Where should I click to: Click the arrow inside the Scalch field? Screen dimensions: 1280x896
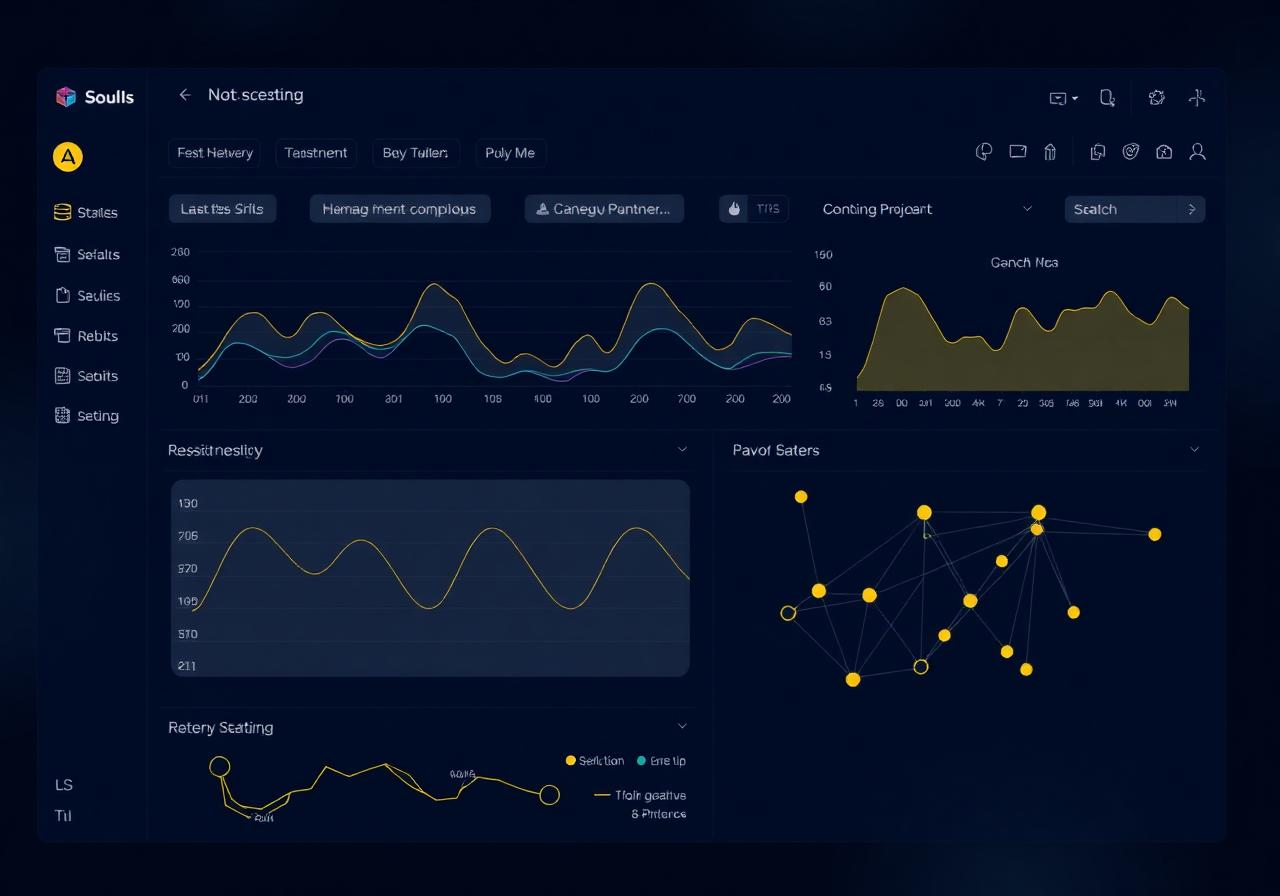[x=1191, y=209]
